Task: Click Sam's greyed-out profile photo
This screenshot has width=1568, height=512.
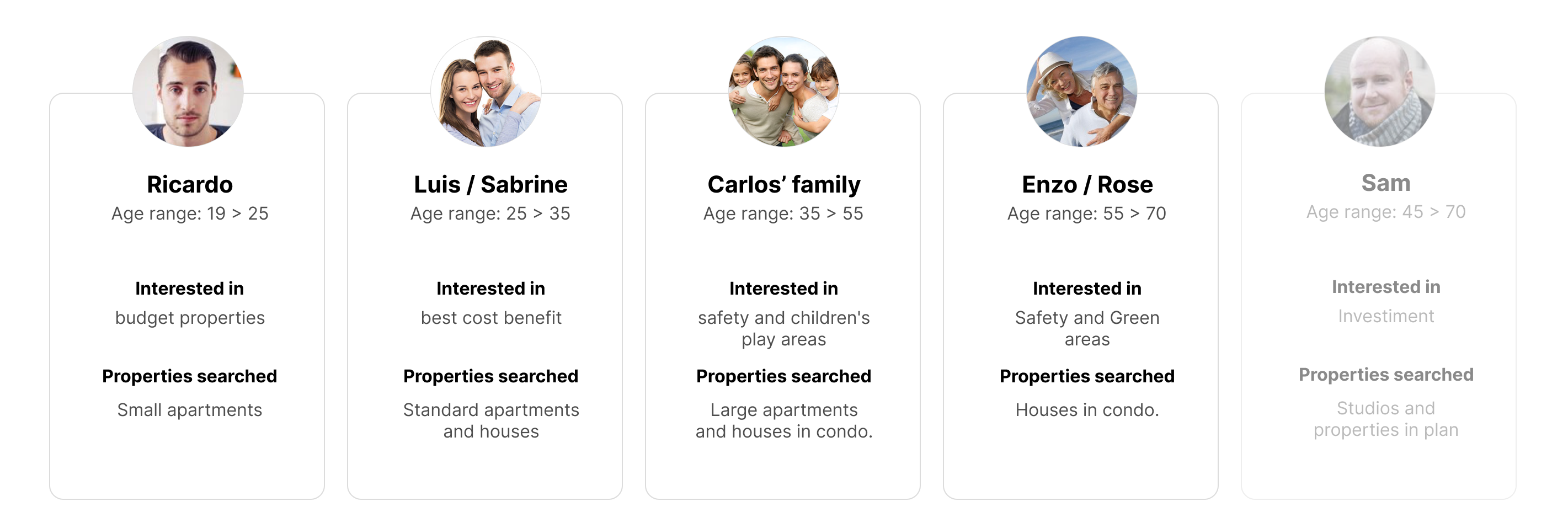Action: click(1379, 92)
